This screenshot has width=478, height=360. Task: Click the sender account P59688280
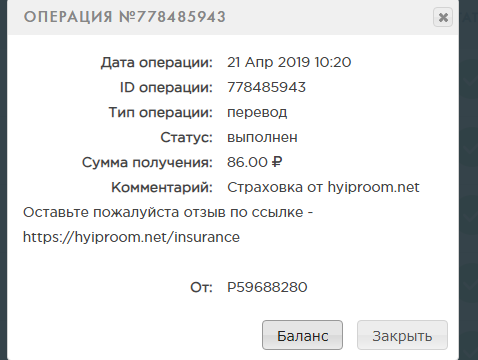click(x=267, y=287)
